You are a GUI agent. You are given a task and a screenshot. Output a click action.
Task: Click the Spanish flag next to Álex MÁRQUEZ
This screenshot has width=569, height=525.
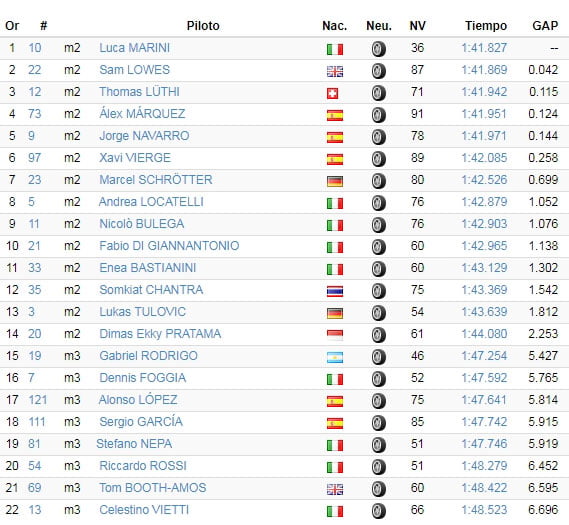335,115
